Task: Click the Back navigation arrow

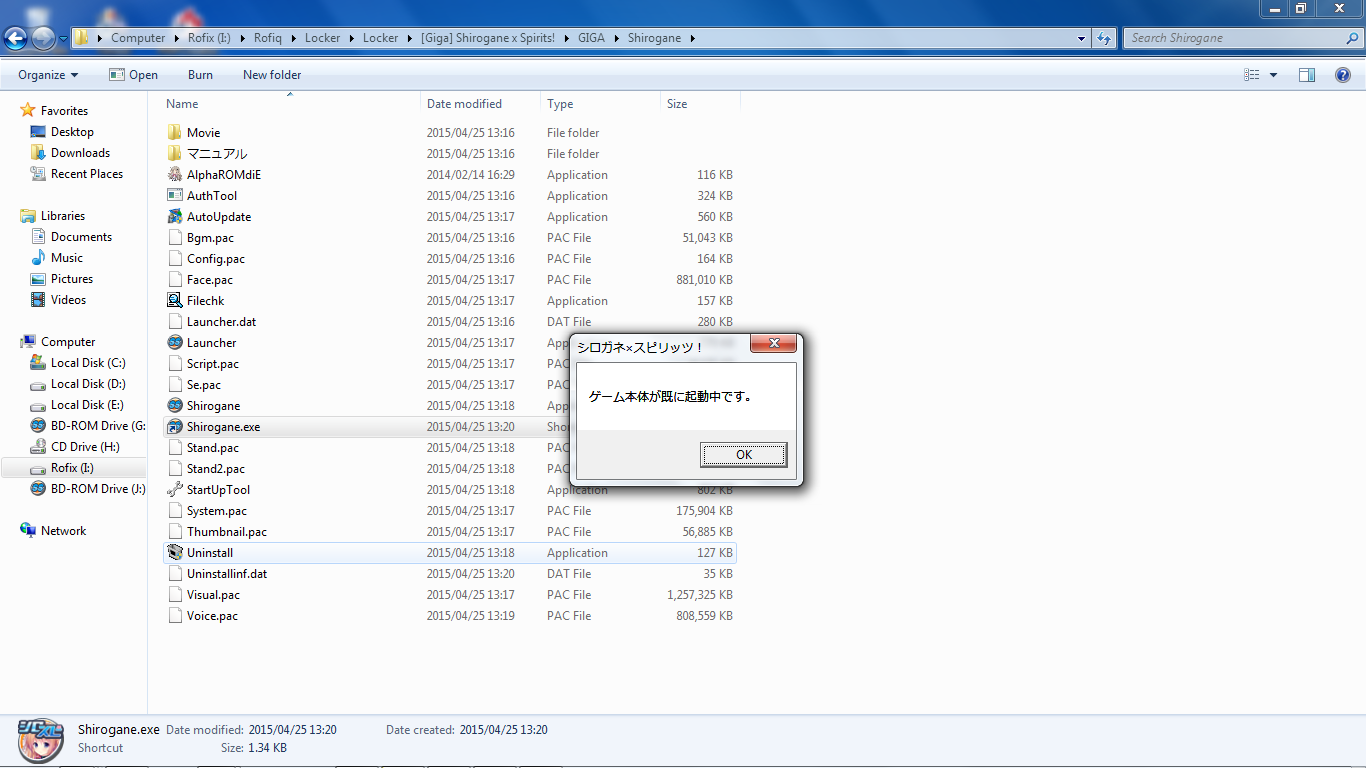Action: click(x=16, y=38)
